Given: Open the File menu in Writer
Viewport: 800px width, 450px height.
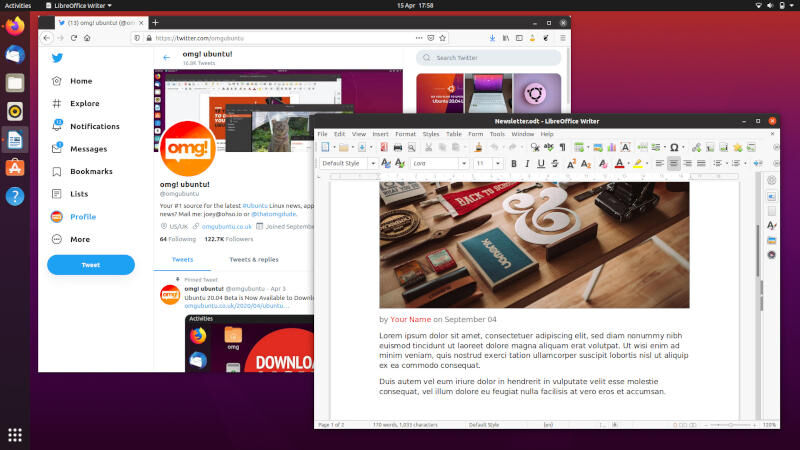Looking at the screenshot, I should (322, 134).
